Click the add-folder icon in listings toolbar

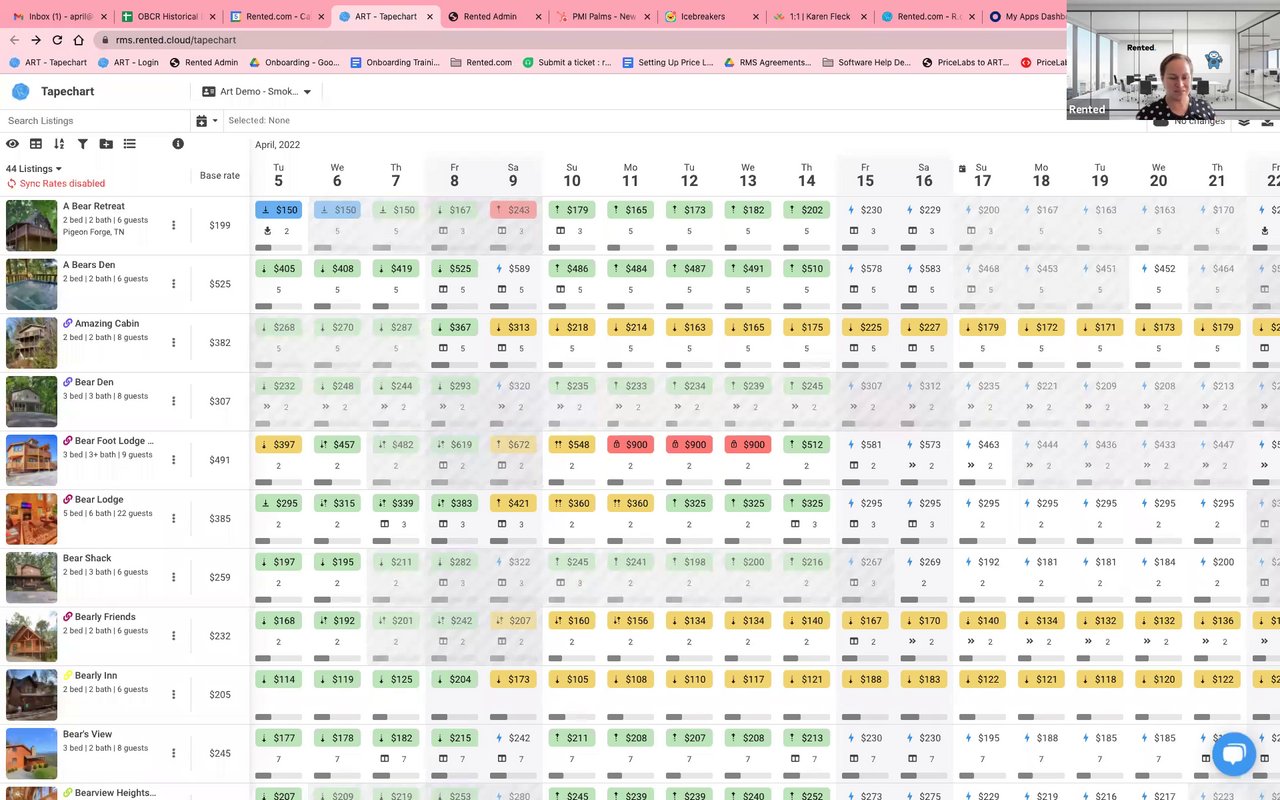(x=106, y=144)
